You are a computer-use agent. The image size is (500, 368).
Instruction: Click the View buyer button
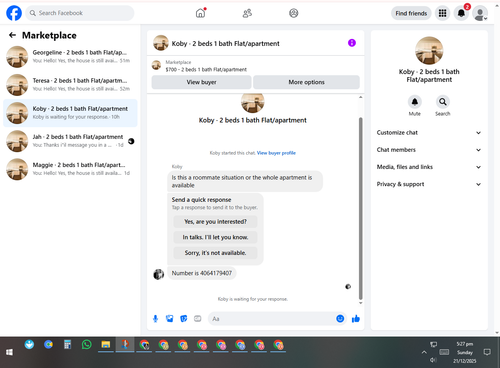point(201,82)
